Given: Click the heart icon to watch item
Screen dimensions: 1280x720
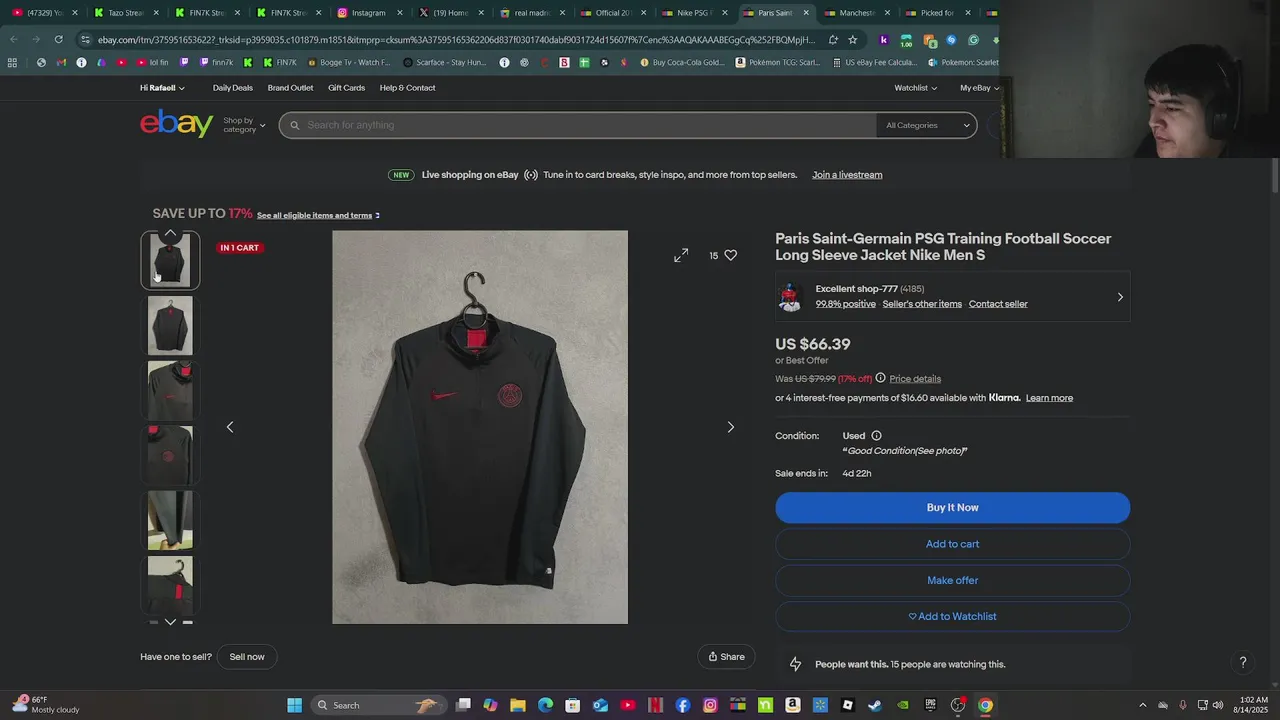Looking at the screenshot, I should (x=731, y=256).
